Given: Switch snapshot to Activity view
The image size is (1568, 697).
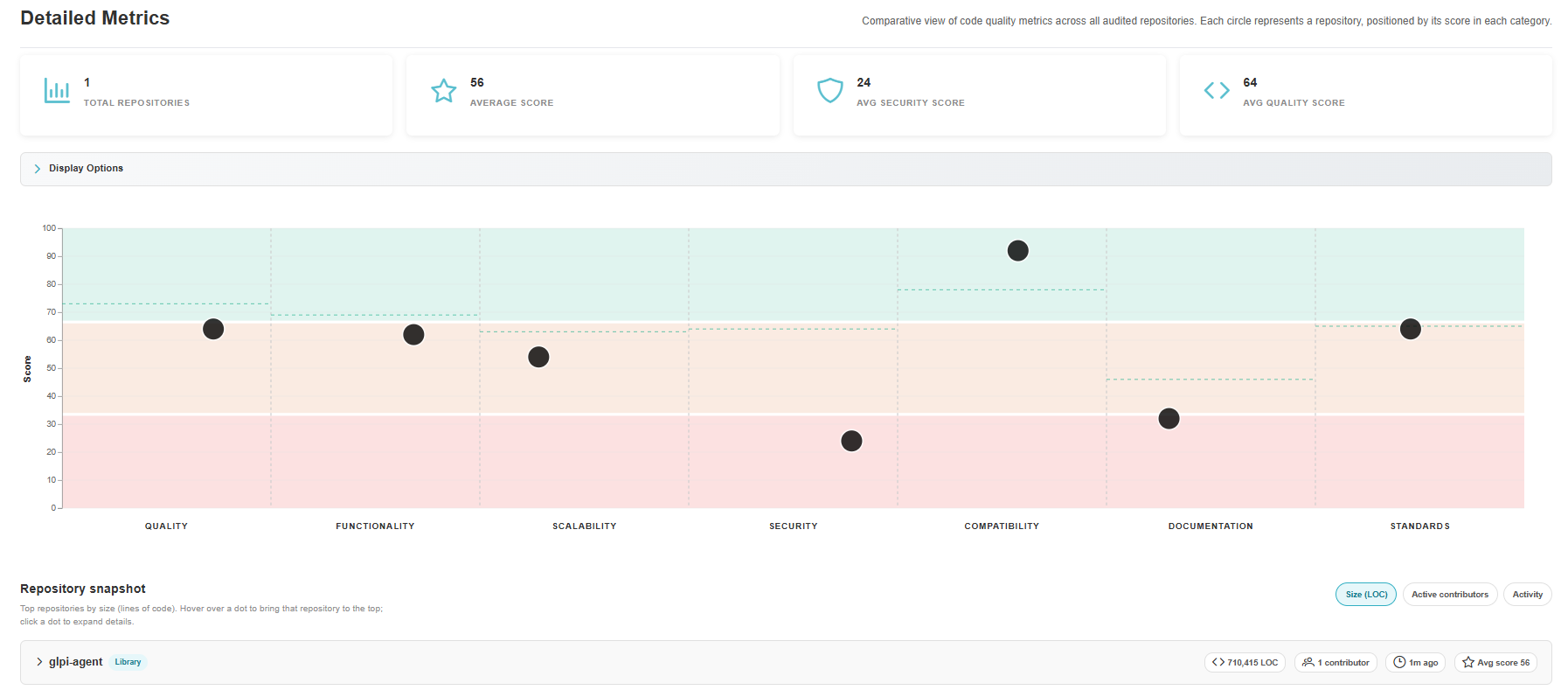Looking at the screenshot, I should pos(1528,595).
